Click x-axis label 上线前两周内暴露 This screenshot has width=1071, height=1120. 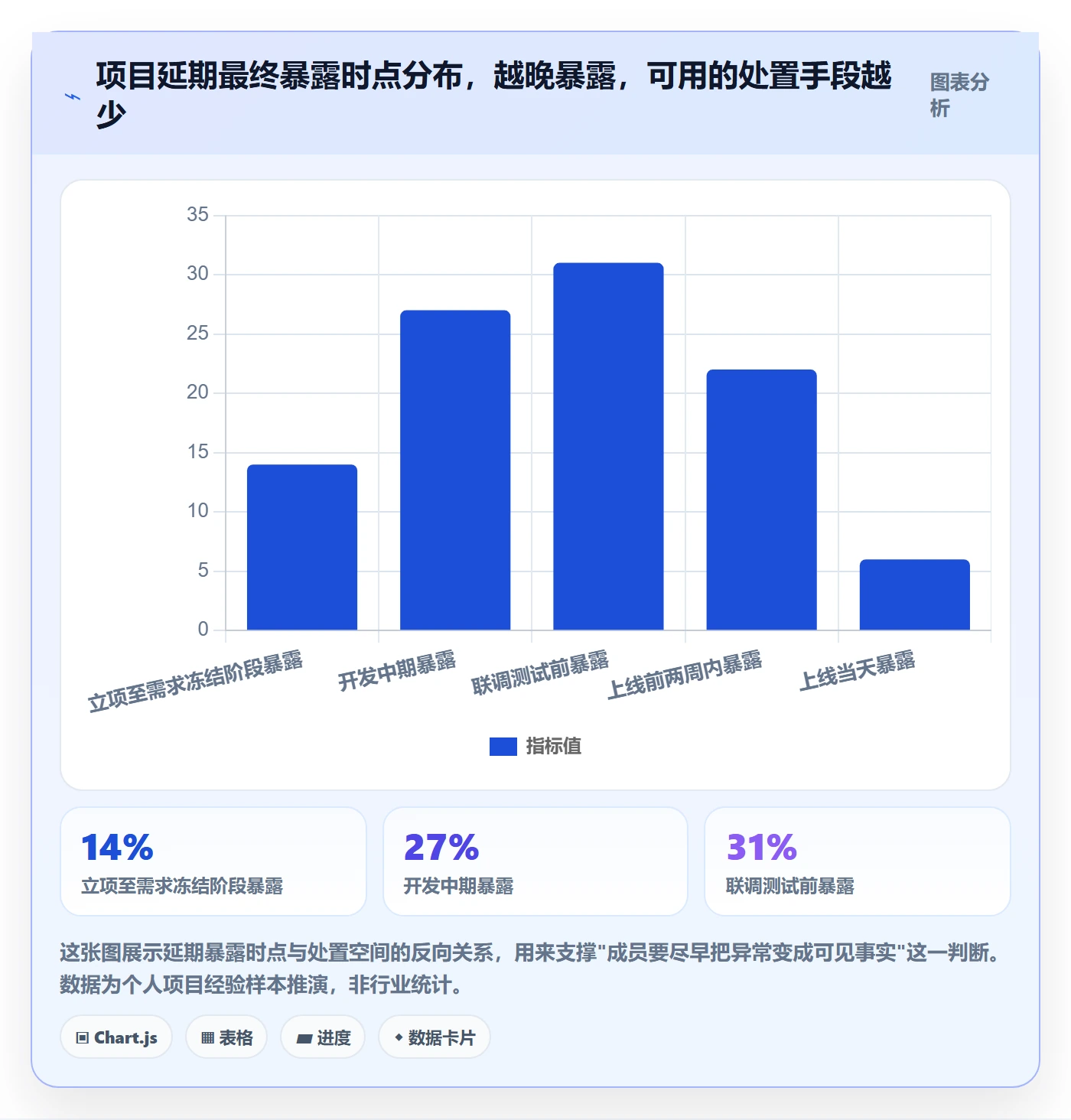click(685, 675)
